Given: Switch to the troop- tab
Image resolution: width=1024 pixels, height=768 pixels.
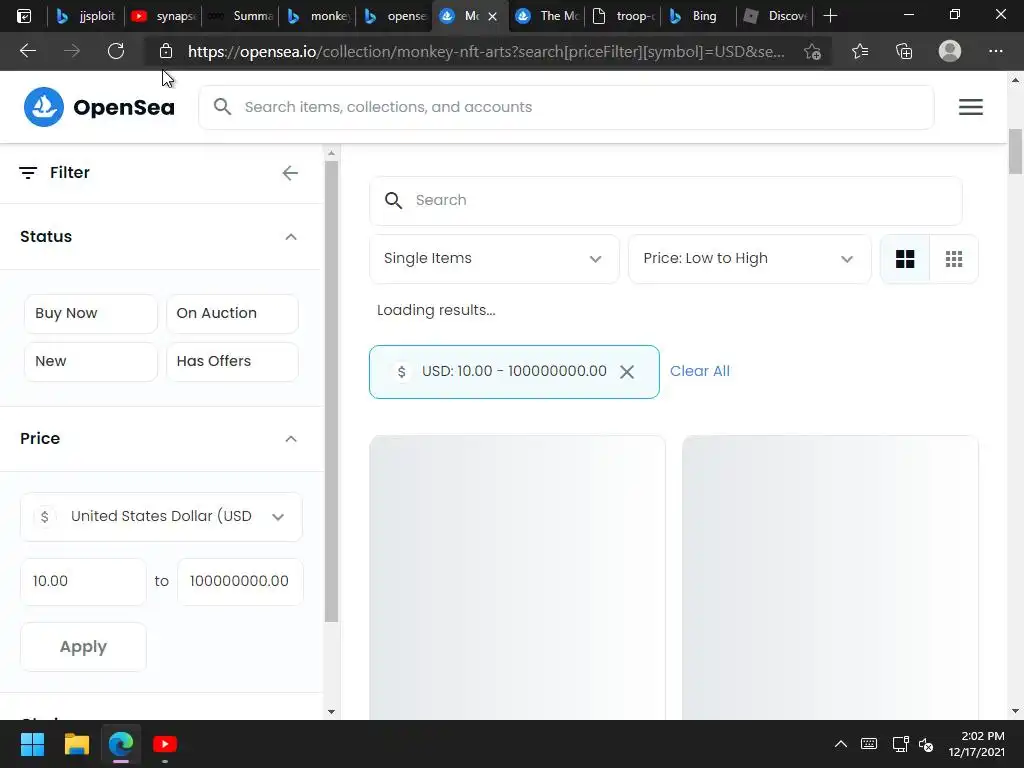Looking at the screenshot, I should tap(624, 16).
